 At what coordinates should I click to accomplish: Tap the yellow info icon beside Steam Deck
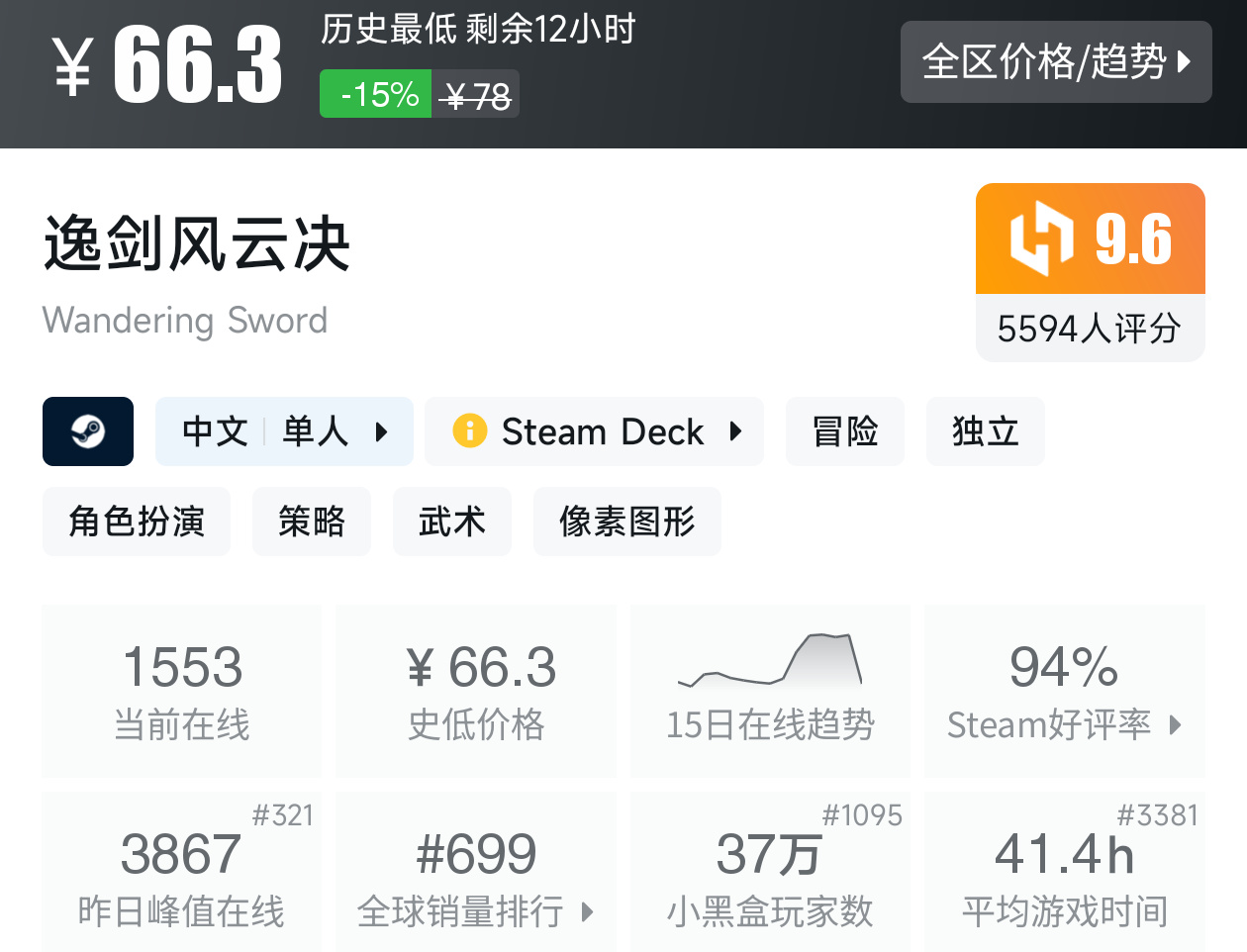pos(469,431)
